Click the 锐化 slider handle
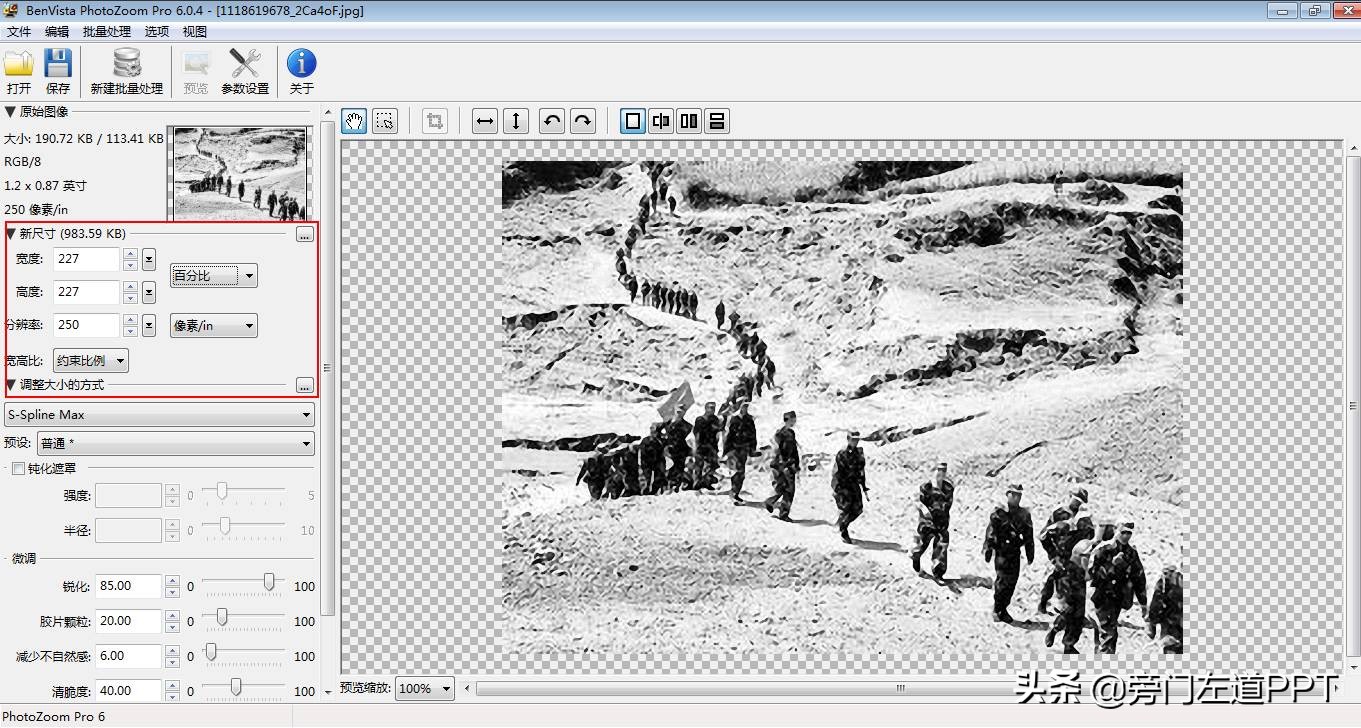Viewport: 1361px width, 728px height. 269,582
